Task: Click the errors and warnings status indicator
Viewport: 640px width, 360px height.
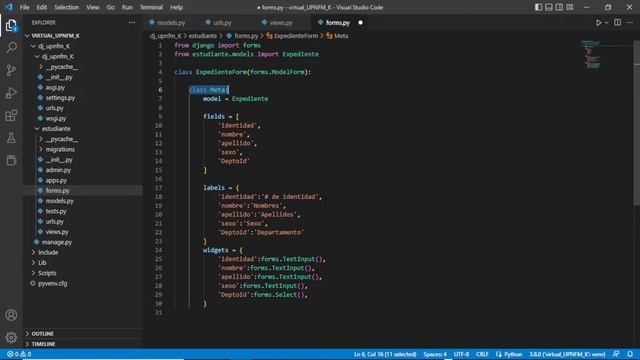Action: [19, 354]
